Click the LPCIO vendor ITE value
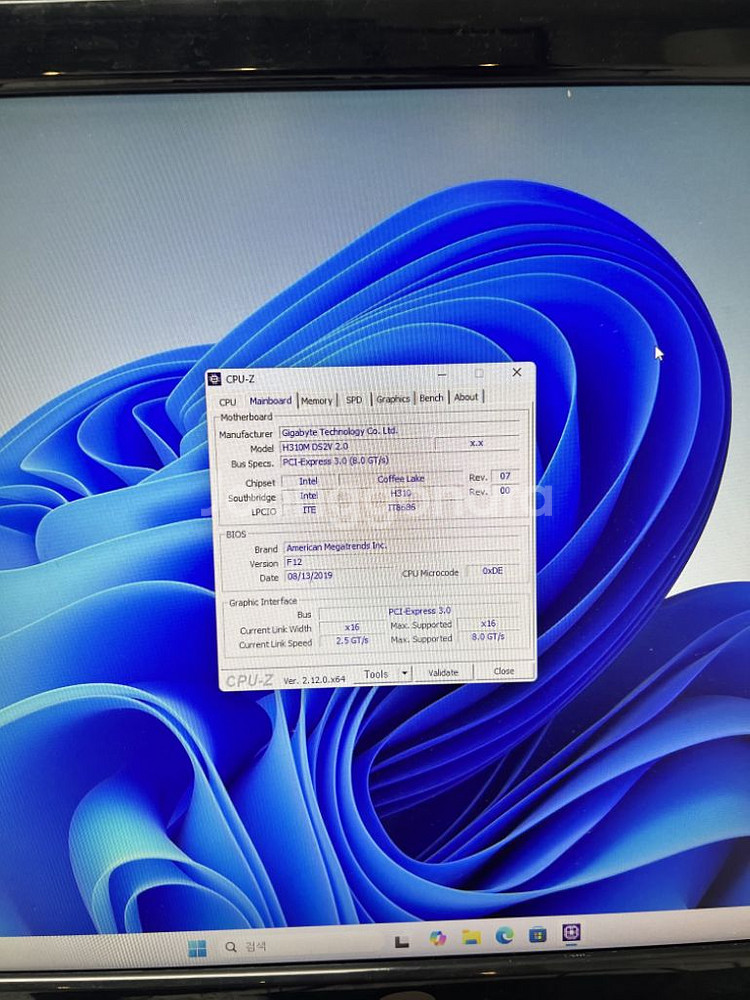 [309, 510]
